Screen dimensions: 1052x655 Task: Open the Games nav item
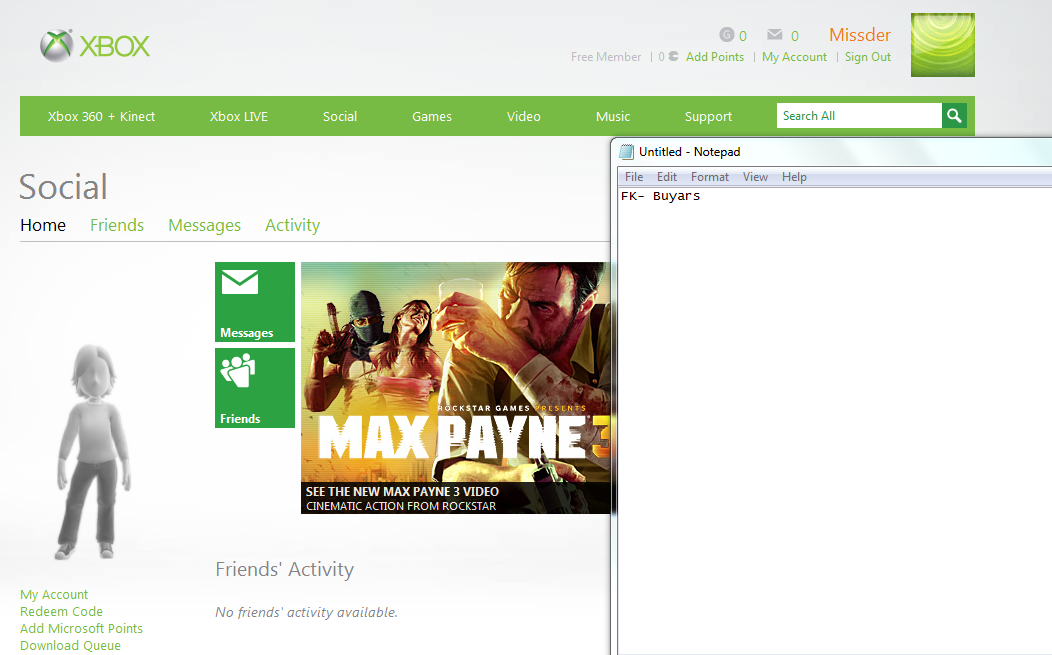pos(431,116)
